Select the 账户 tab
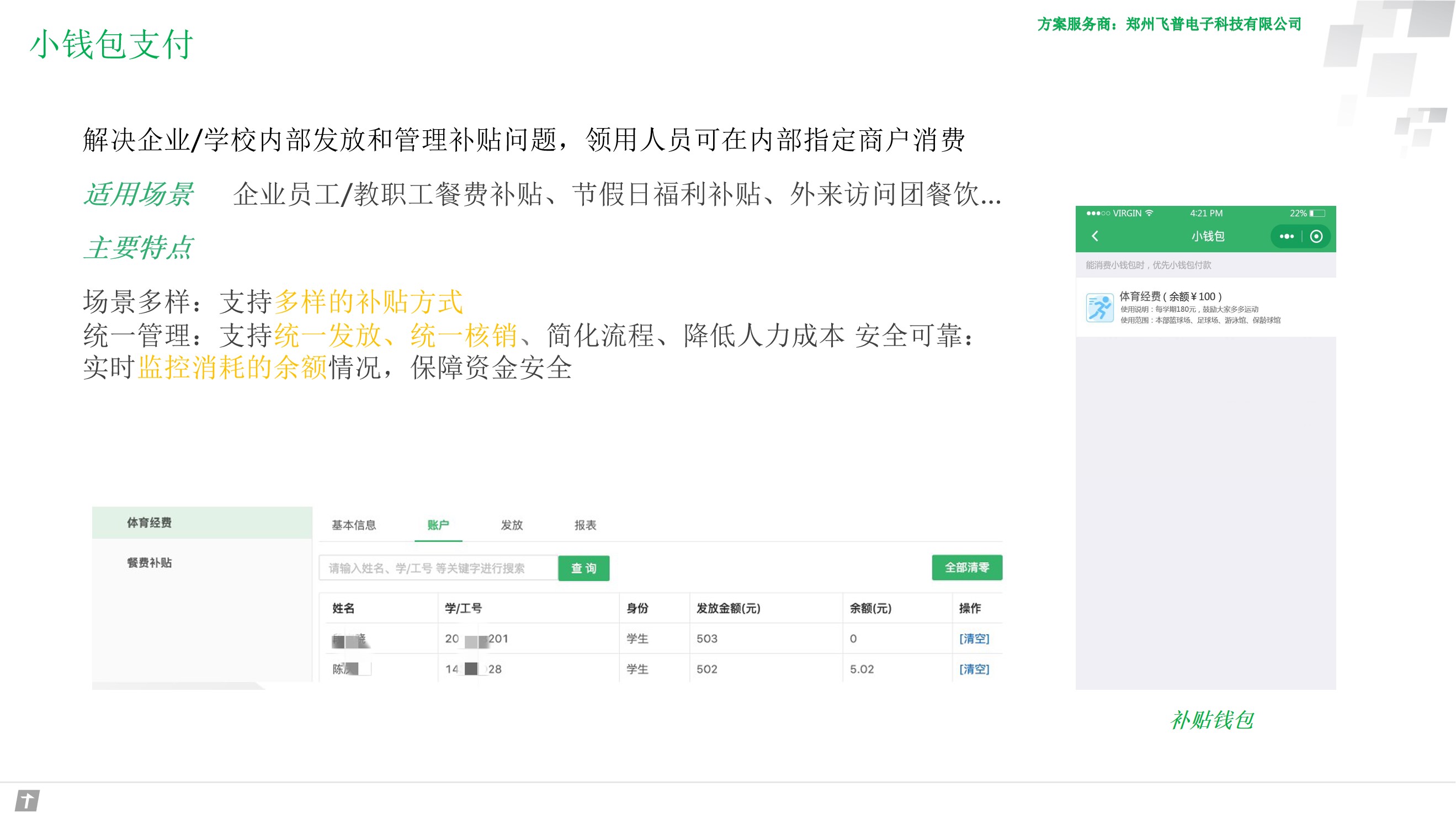Viewport: 1456px width, 819px height. pos(438,525)
